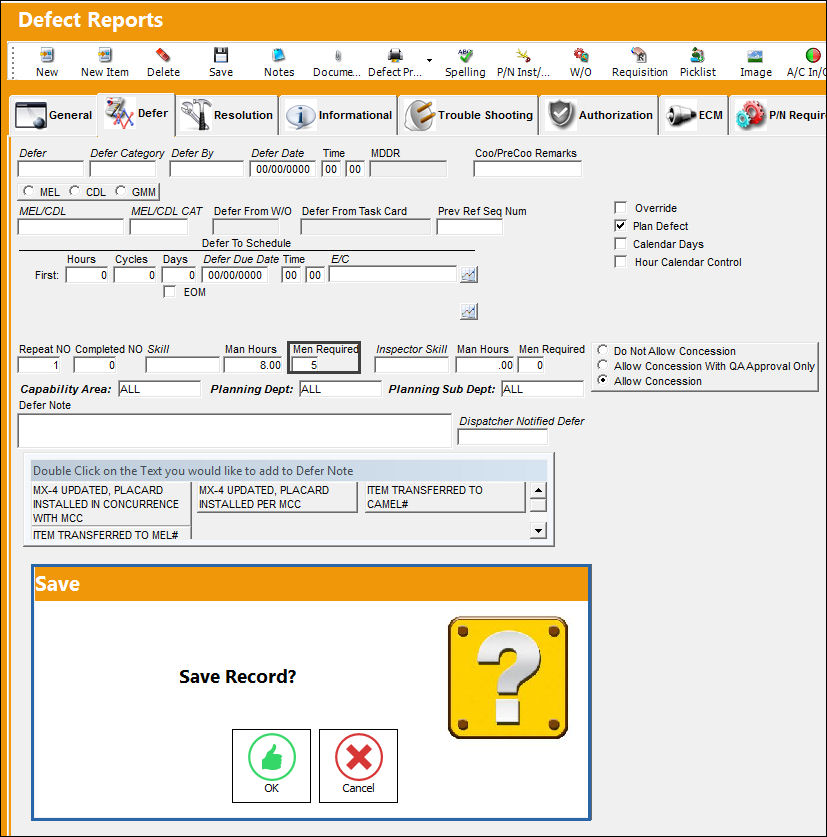This screenshot has width=827, height=837.
Task: Click the Image toolbar icon
Action: pos(755,56)
